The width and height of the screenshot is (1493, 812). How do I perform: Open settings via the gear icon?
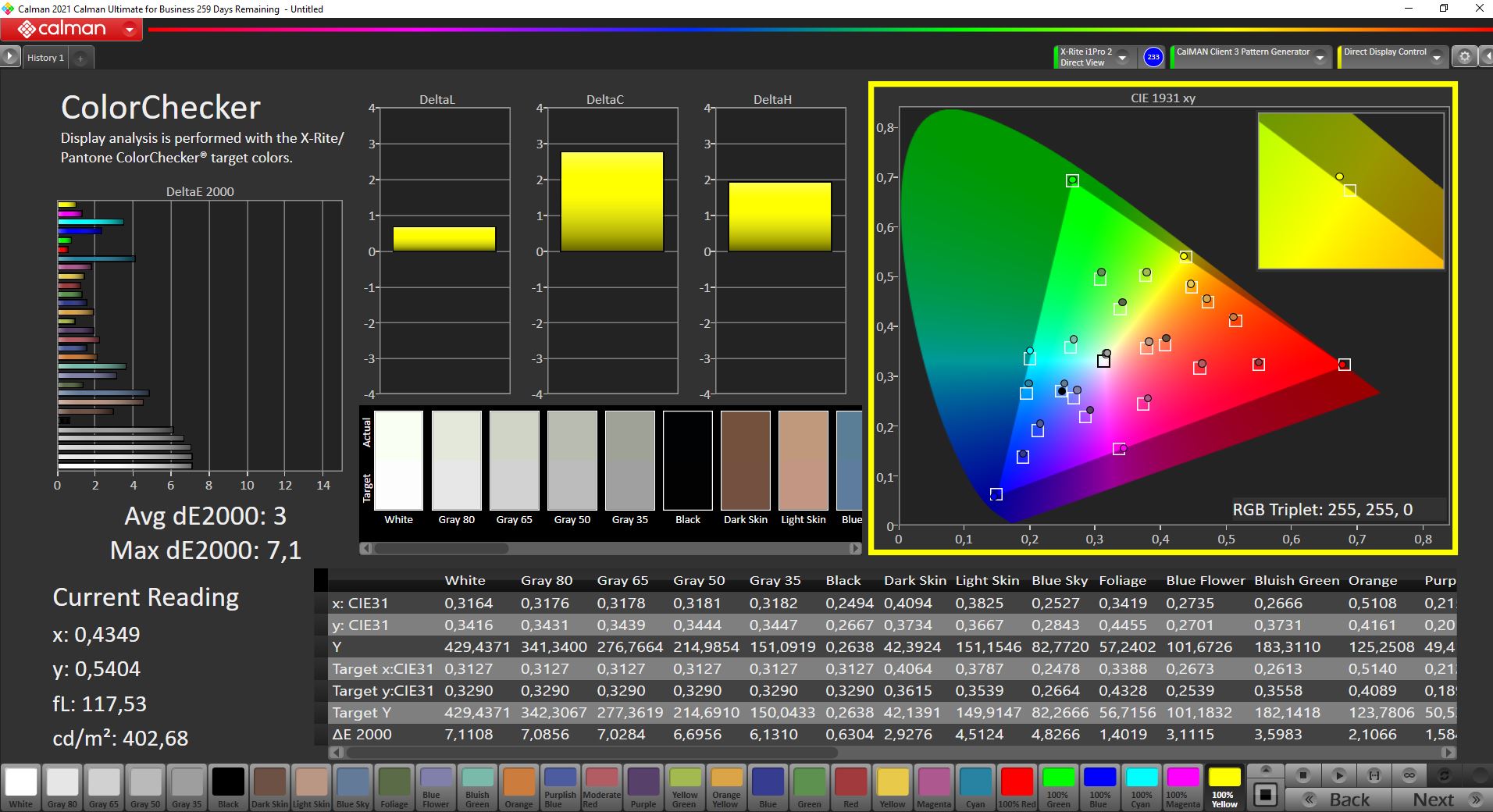pos(1465,57)
